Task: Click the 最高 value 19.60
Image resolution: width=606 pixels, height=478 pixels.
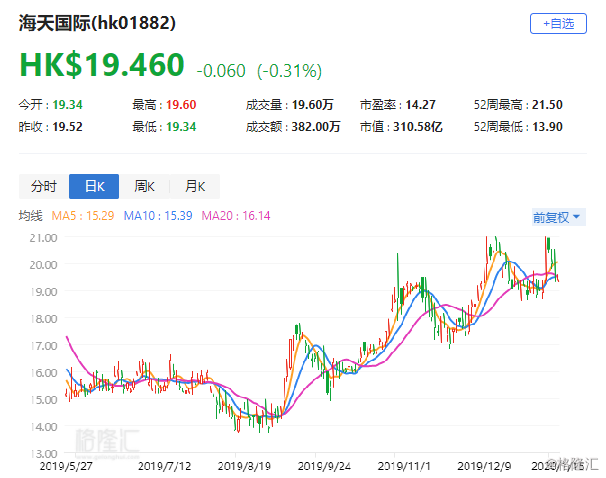Action: click(181, 105)
